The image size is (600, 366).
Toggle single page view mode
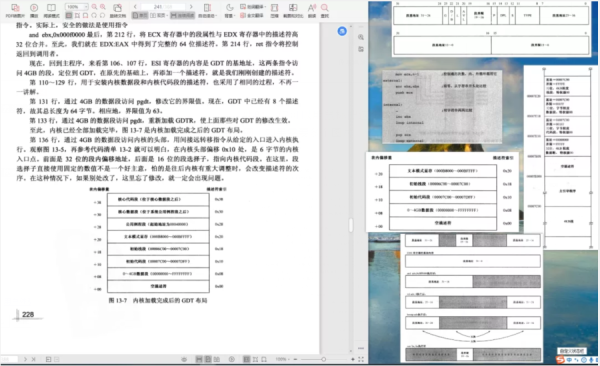coord(140,15)
